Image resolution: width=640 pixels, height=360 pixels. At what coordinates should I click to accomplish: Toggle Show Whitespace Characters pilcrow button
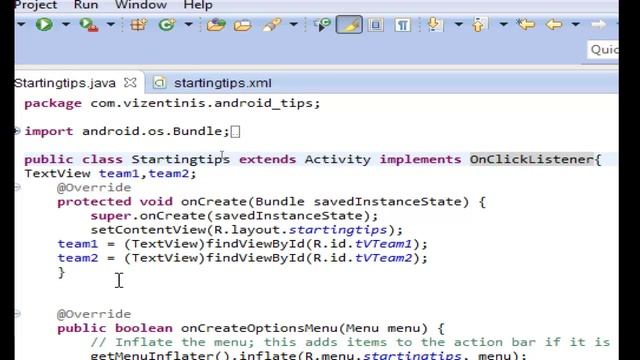click(x=402, y=25)
